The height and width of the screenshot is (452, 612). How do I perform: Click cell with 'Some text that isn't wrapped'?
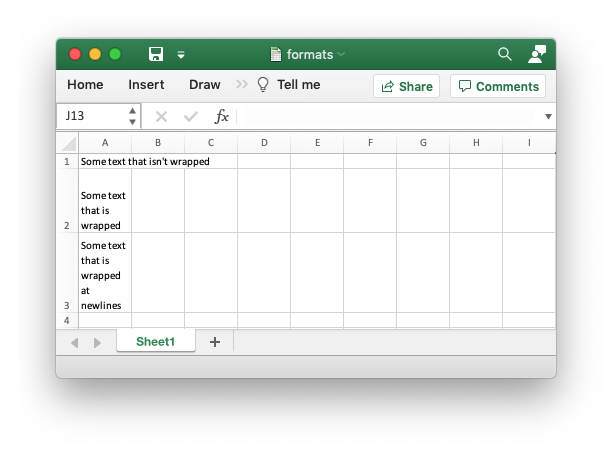point(105,161)
